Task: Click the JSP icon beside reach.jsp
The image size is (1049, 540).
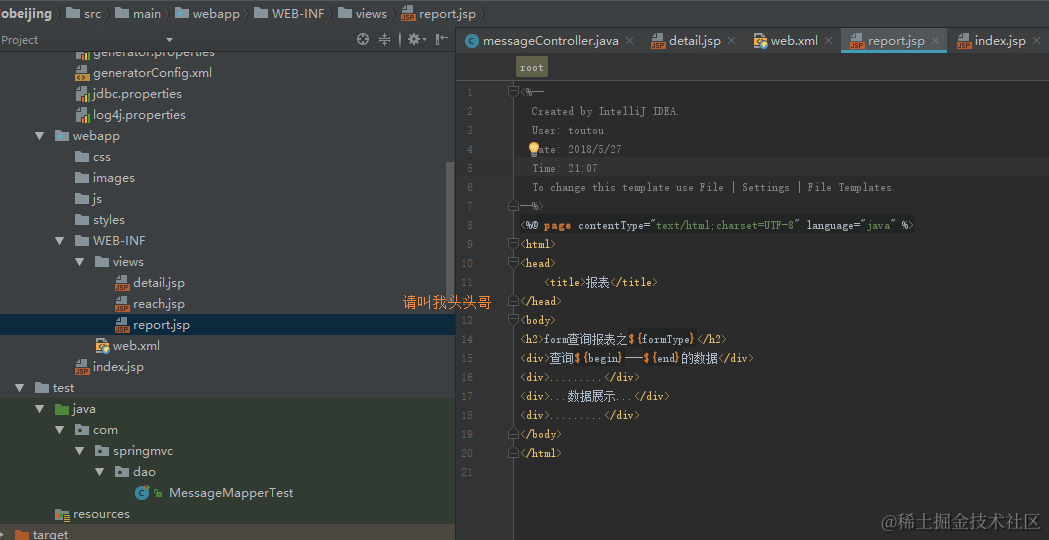Action: (122, 304)
